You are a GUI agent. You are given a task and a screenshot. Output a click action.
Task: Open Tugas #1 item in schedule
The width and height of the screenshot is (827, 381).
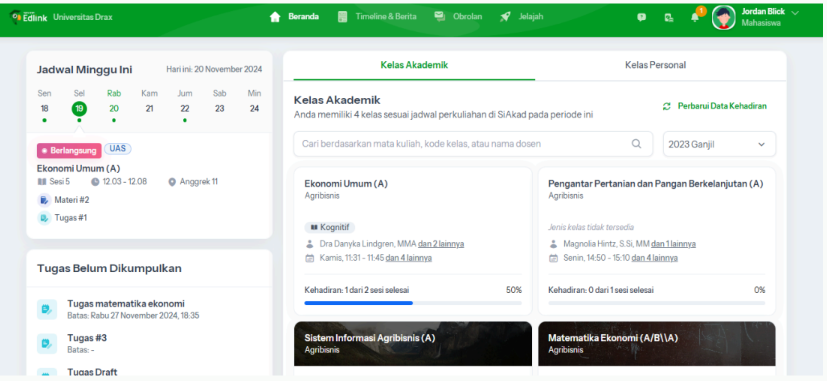pyautogui.click(x=71, y=217)
